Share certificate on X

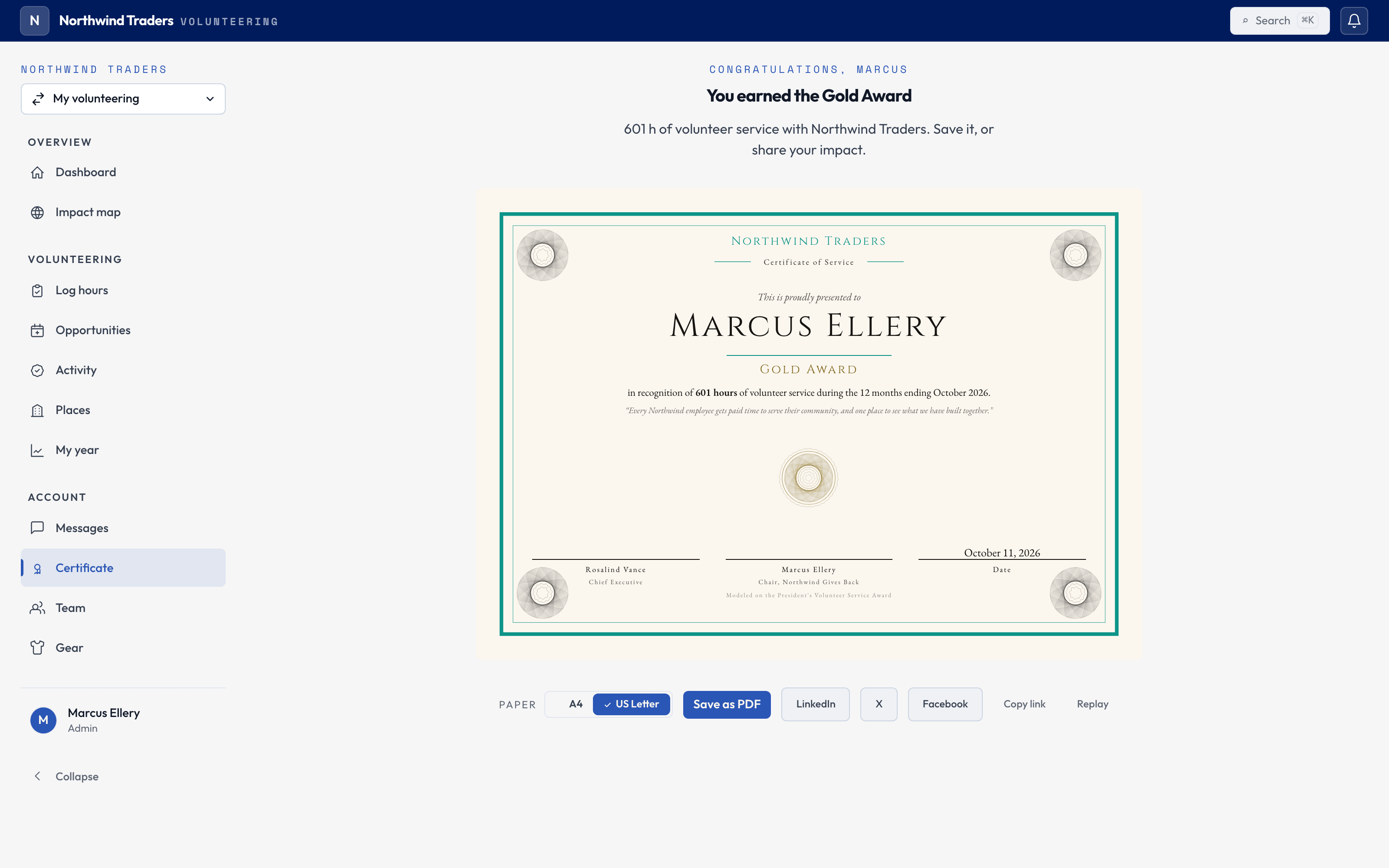point(879,704)
